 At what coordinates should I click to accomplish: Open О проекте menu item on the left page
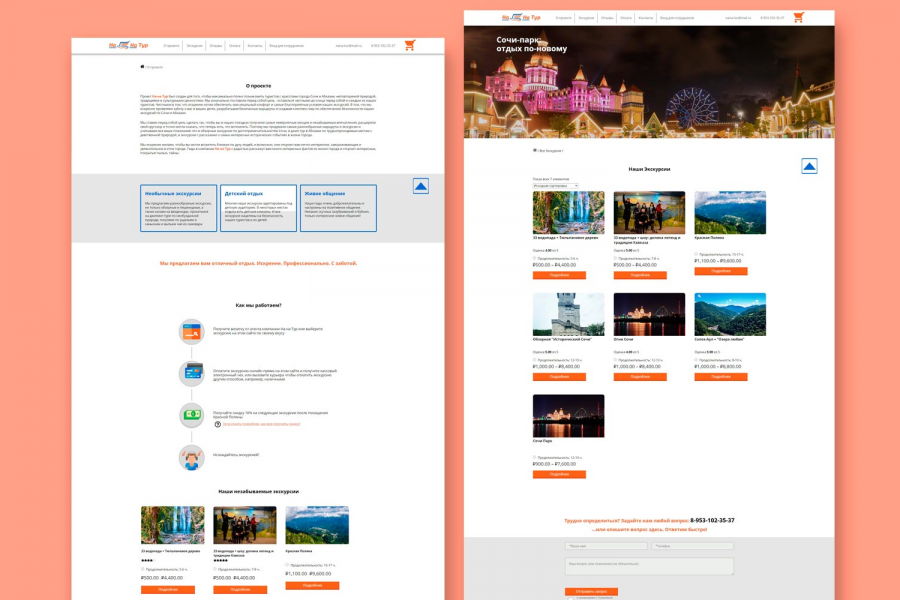pyautogui.click(x=171, y=45)
